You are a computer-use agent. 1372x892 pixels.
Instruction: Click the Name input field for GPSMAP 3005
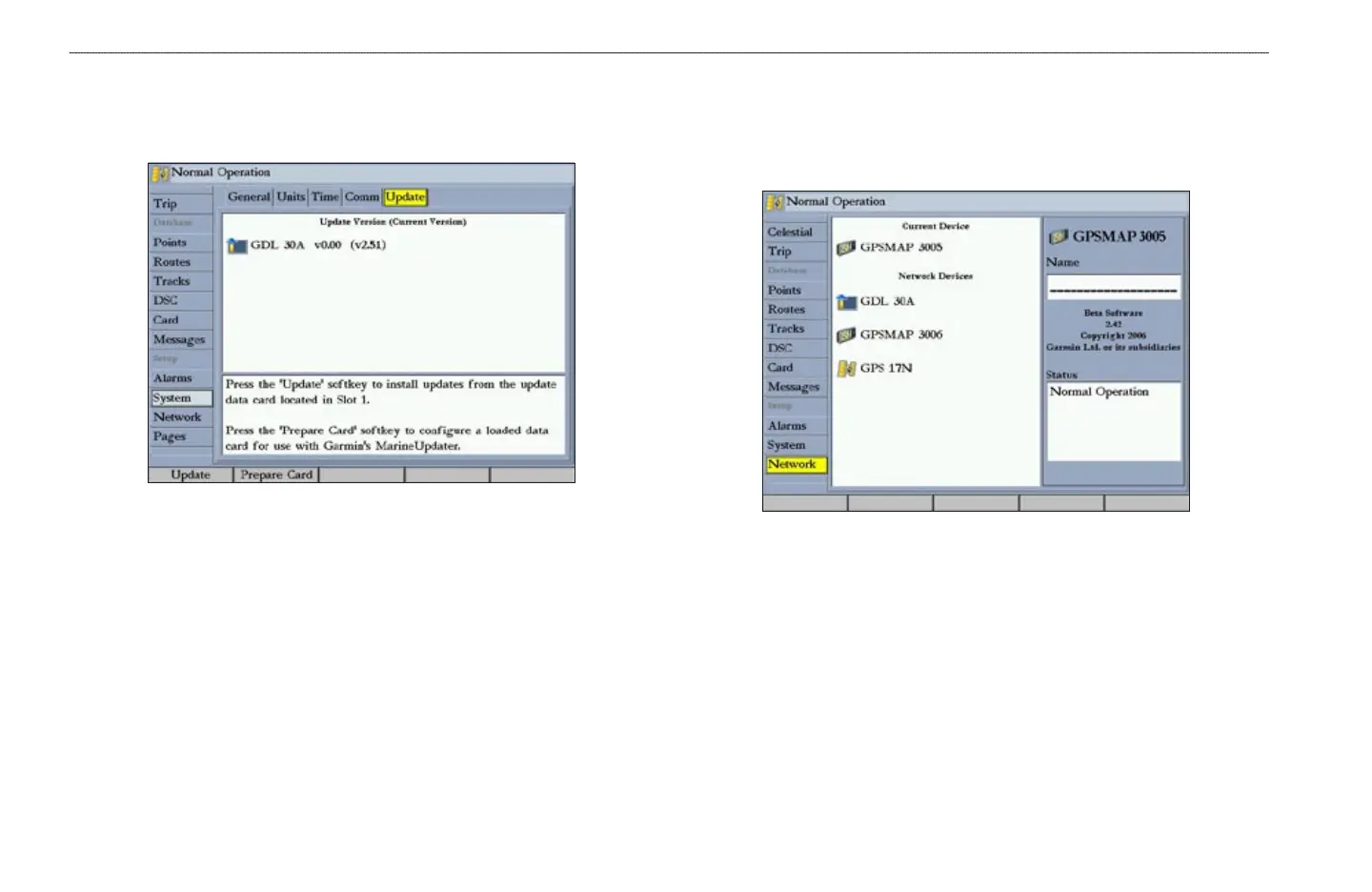coord(1113,288)
